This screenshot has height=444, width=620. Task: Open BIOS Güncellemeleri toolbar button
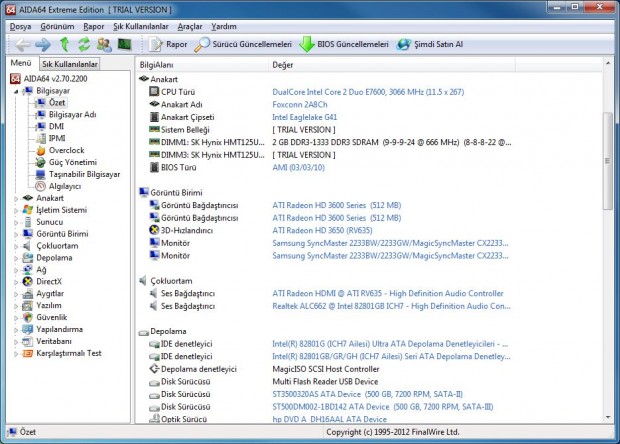[344, 44]
